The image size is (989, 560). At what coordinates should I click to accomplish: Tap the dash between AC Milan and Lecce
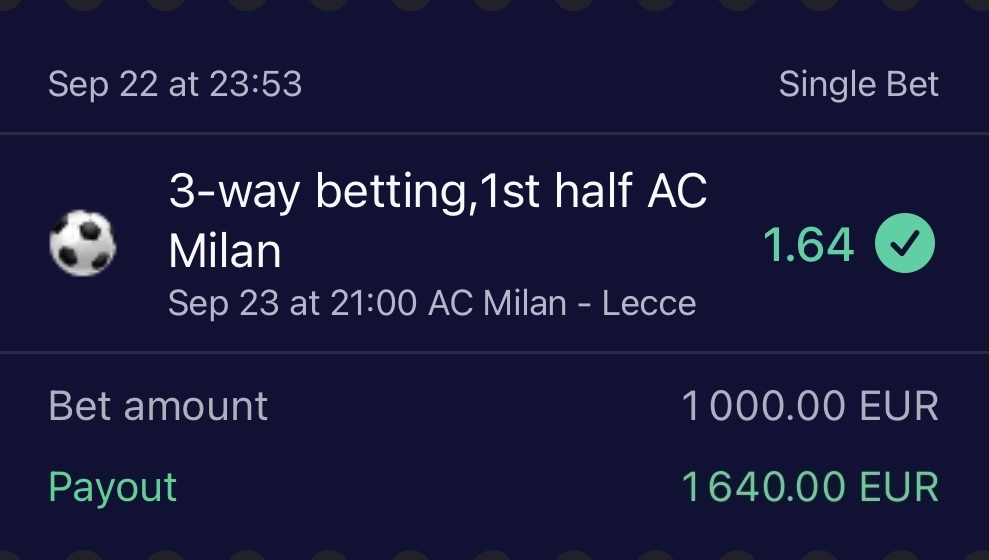584,302
